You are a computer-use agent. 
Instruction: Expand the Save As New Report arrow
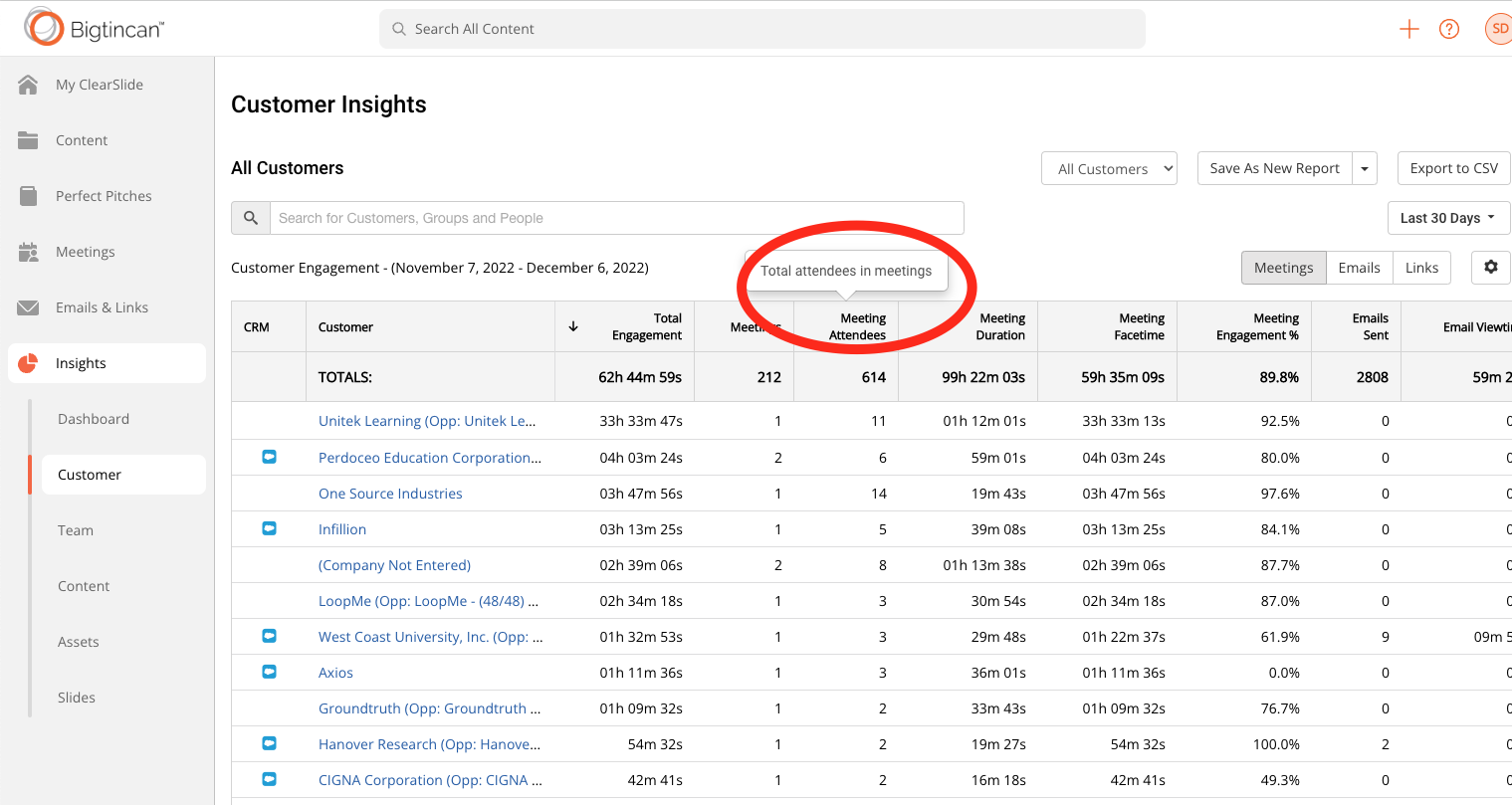click(x=1365, y=169)
